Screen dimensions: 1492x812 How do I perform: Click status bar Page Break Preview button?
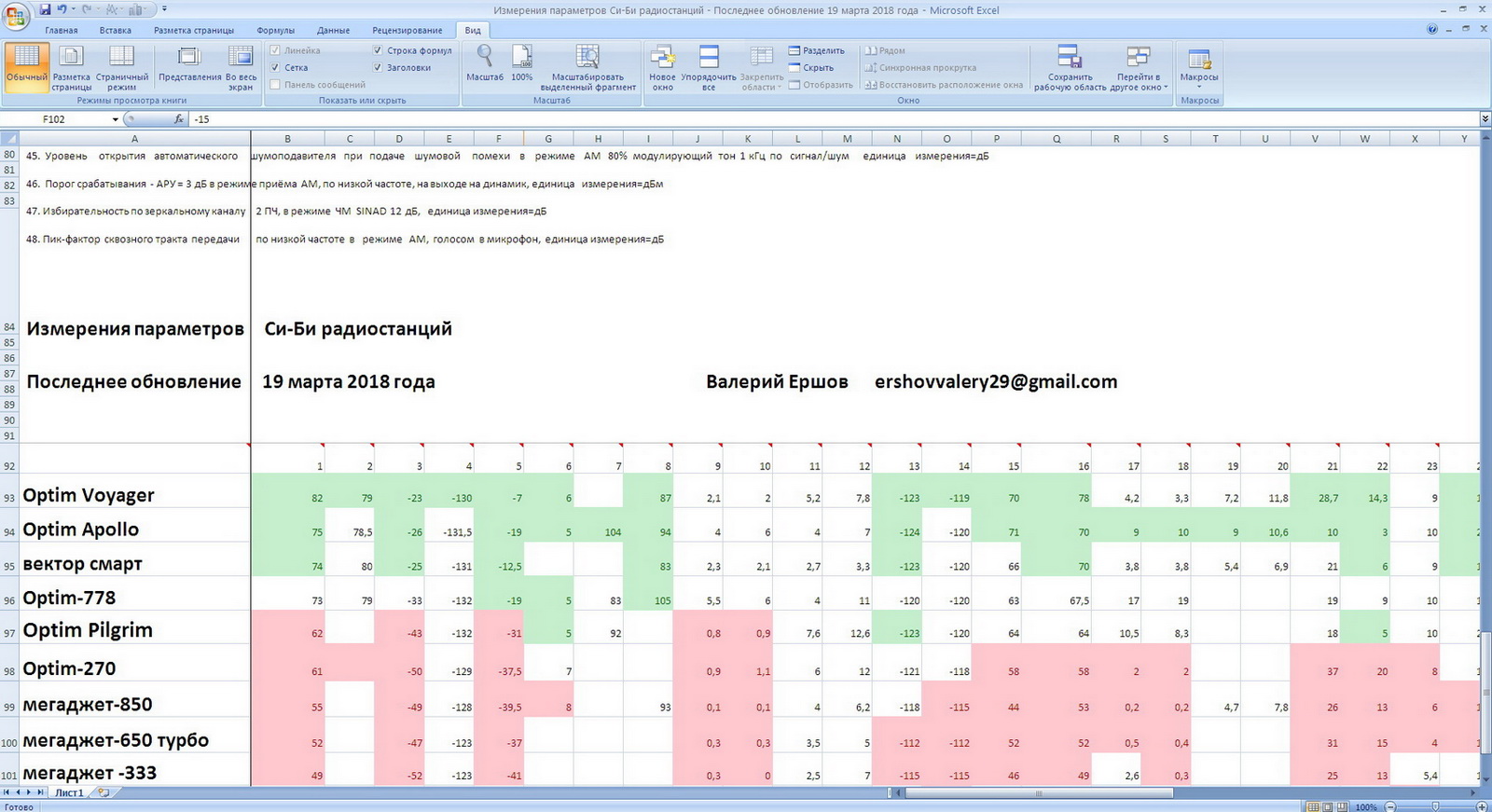1344,806
